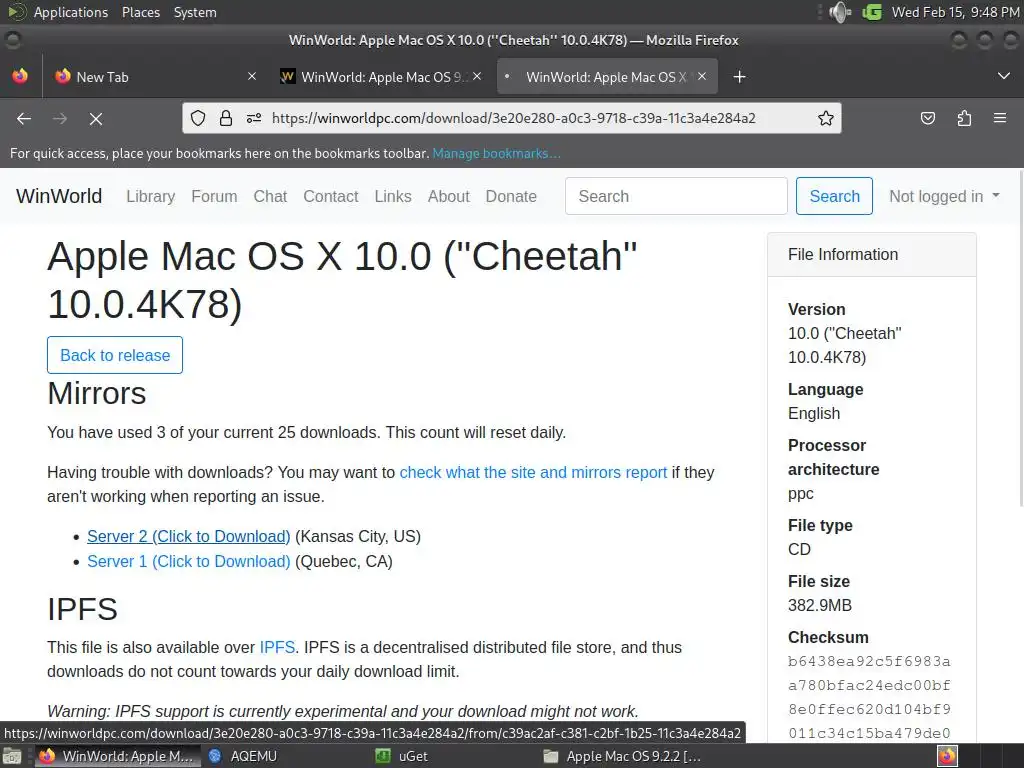
Task: Open the Links nav item
Action: pyautogui.click(x=393, y=196)
